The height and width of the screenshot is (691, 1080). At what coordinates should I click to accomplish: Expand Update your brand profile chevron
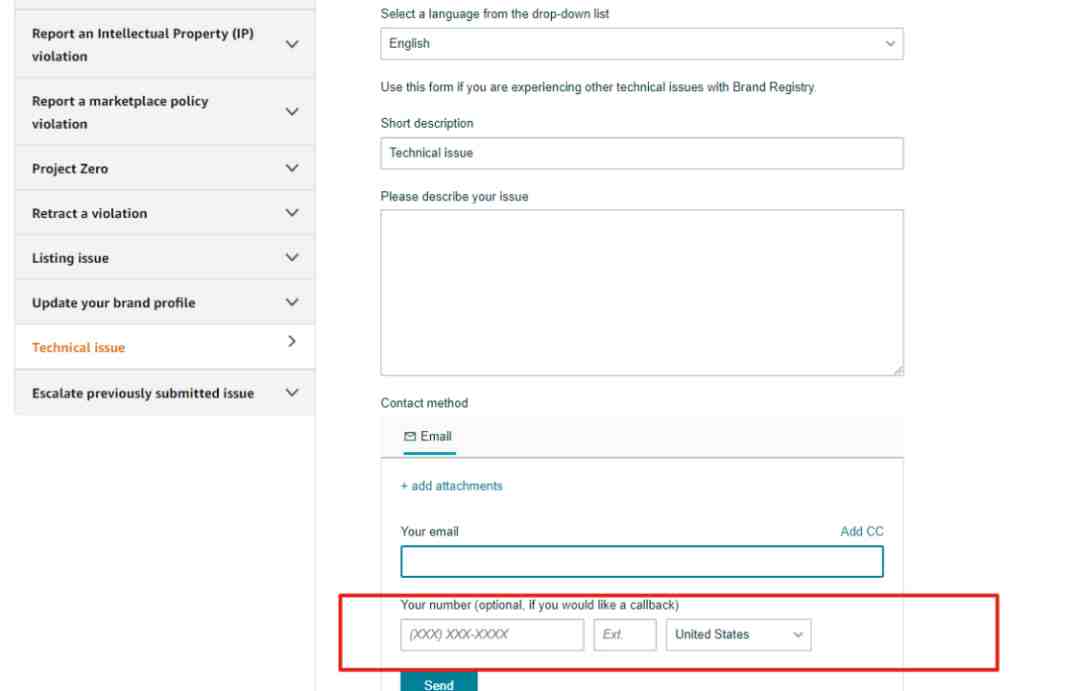click(x=292, y=302)
